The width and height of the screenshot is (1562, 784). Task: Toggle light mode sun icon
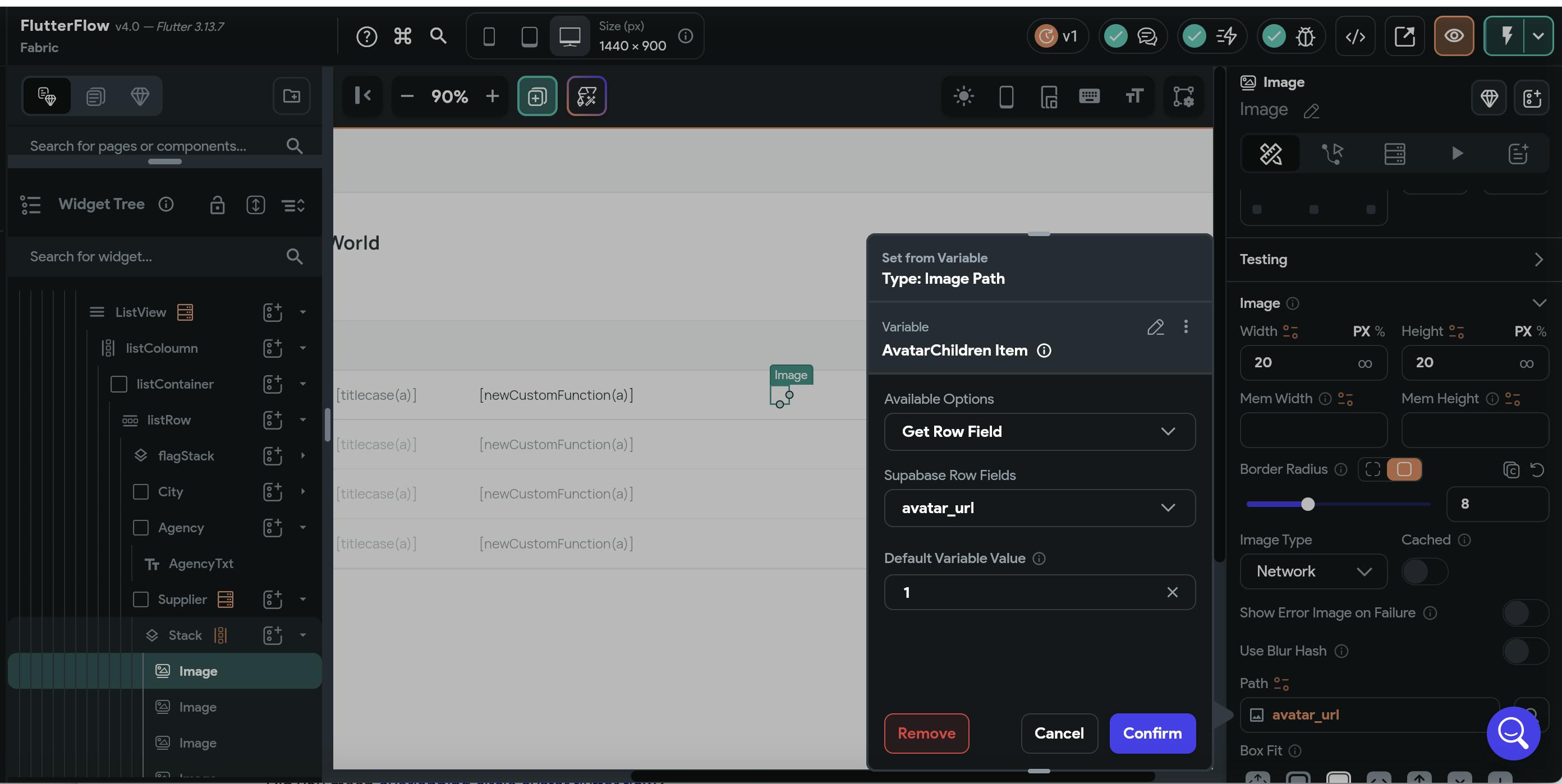[963, 96]
